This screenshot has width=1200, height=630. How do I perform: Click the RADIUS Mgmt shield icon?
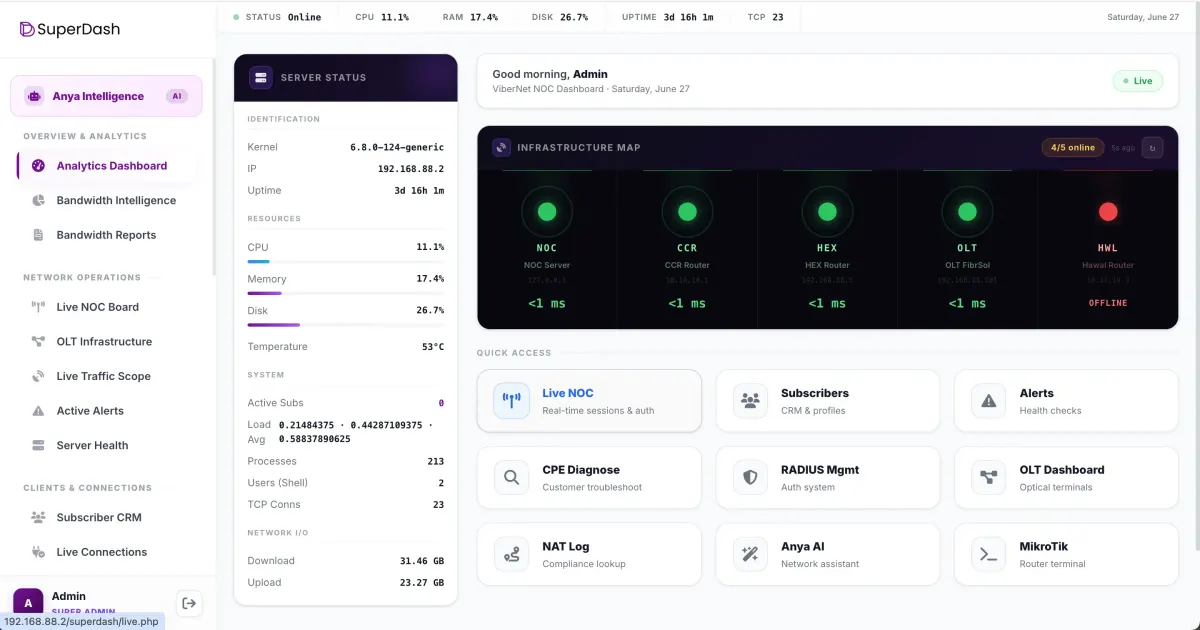750,478
